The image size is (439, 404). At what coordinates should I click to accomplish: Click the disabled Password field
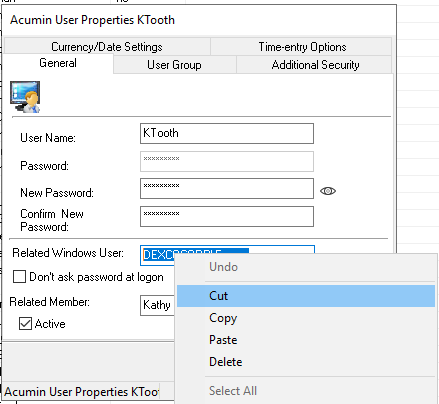[227, 161]
